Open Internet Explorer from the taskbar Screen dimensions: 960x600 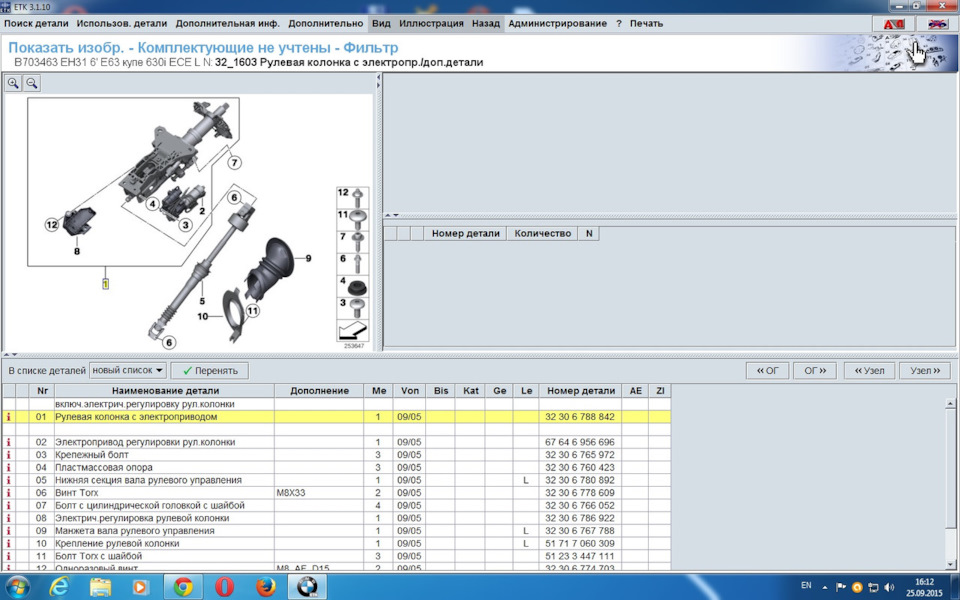[x=59, y=587]
